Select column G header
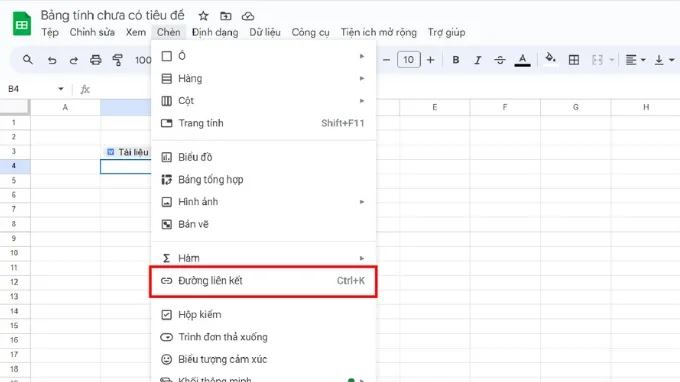The image size is (680, 382). [575, 107]
